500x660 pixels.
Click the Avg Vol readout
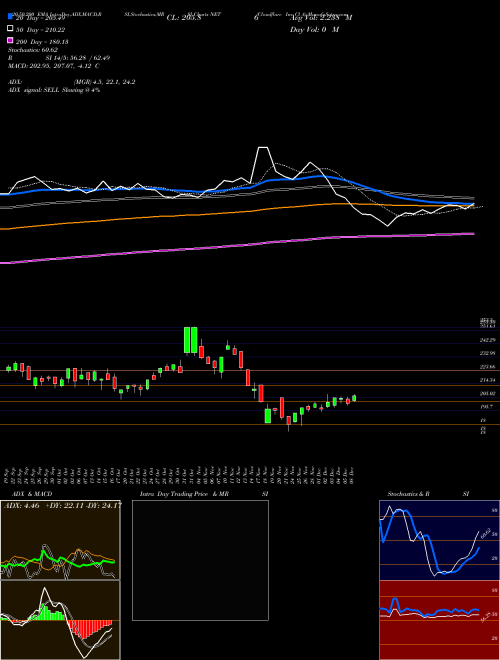click(x=321, y=18)
